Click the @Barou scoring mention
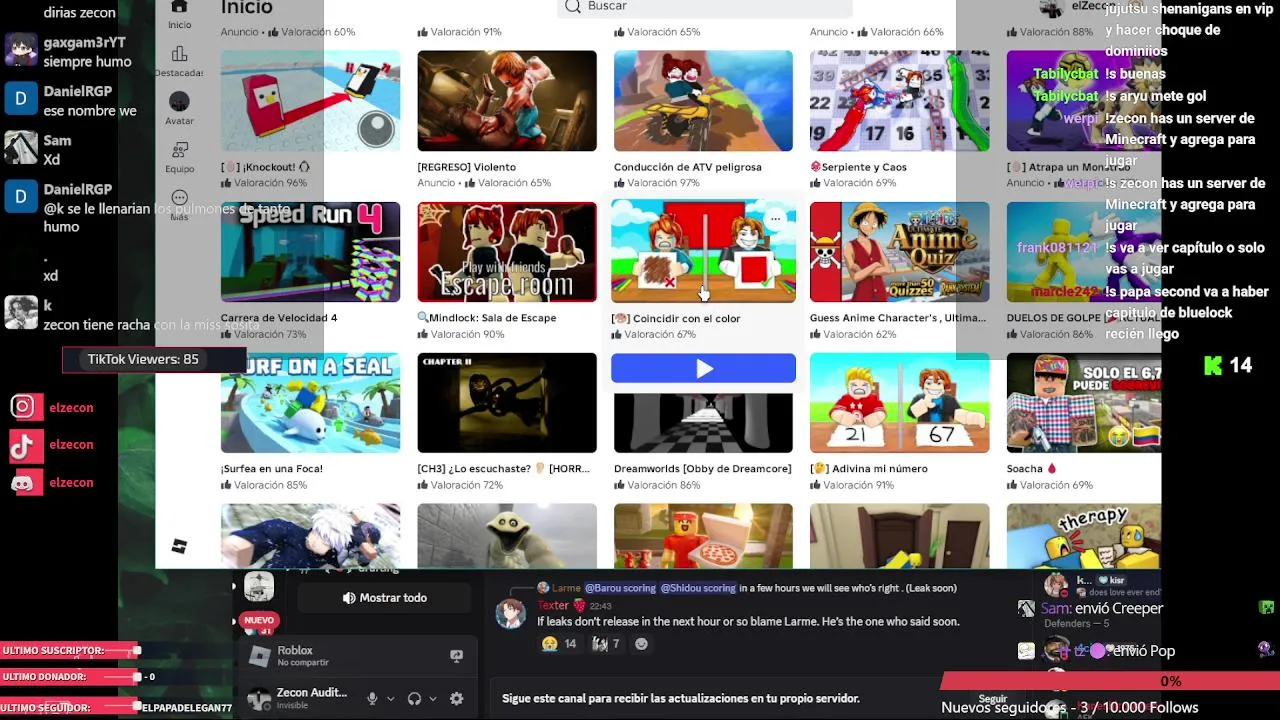 [620, 588]
